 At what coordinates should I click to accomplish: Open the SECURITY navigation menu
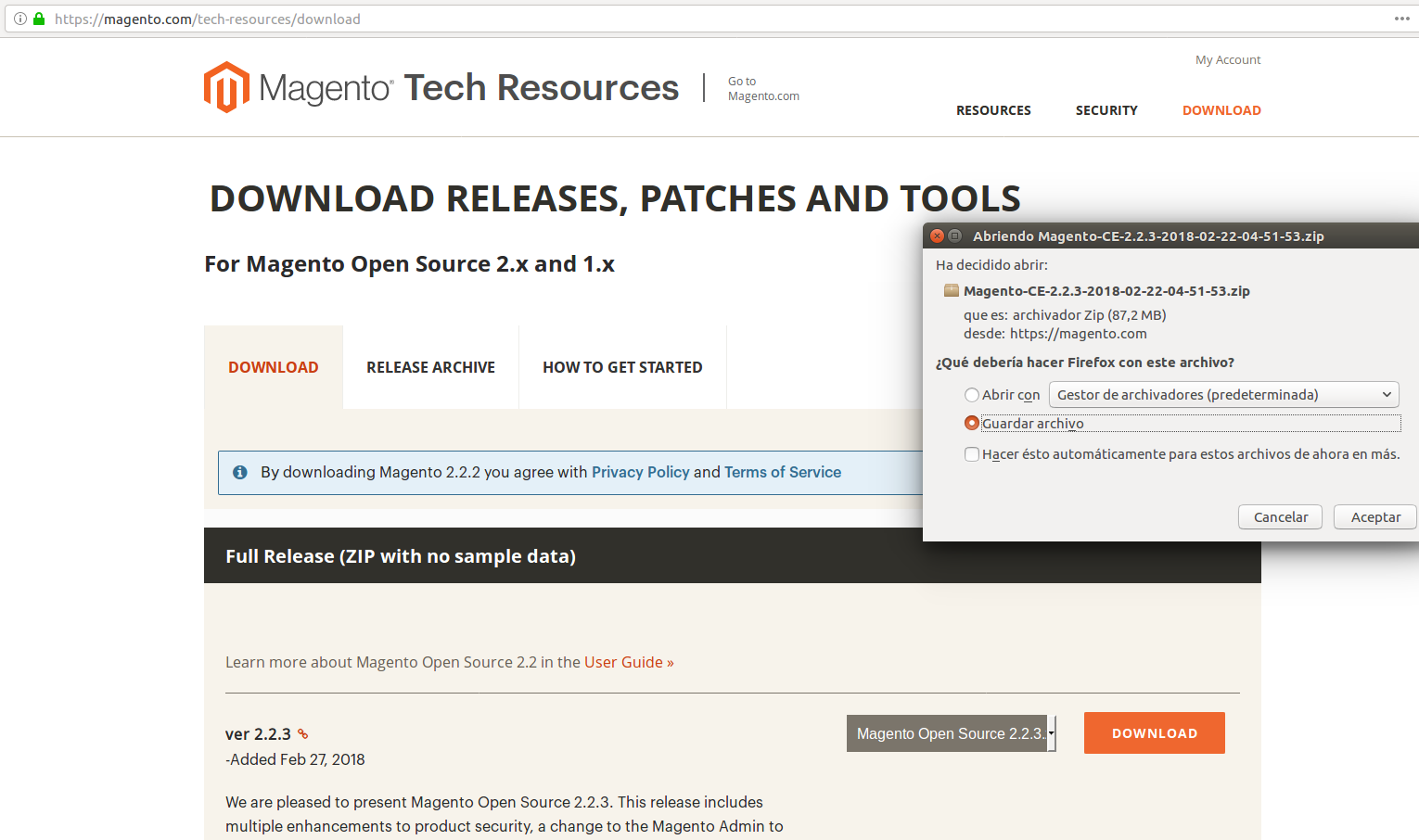point(1106,109)
